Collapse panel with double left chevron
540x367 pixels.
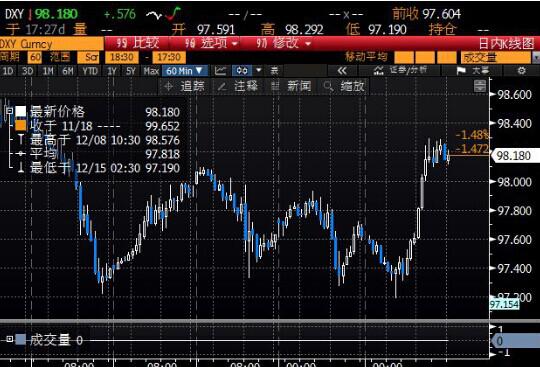pyautogui.click(x=342, y=71)
